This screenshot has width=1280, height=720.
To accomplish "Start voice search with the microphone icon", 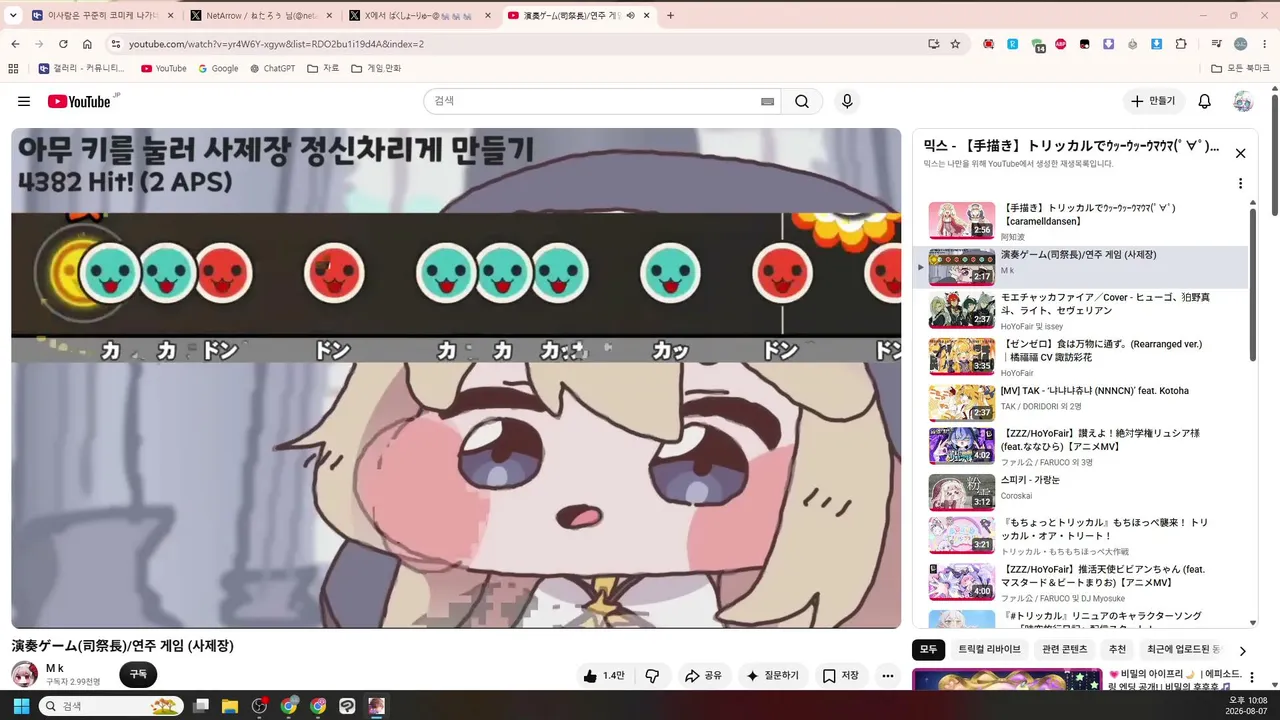I will pyautogui.click(x=847, y=101).
